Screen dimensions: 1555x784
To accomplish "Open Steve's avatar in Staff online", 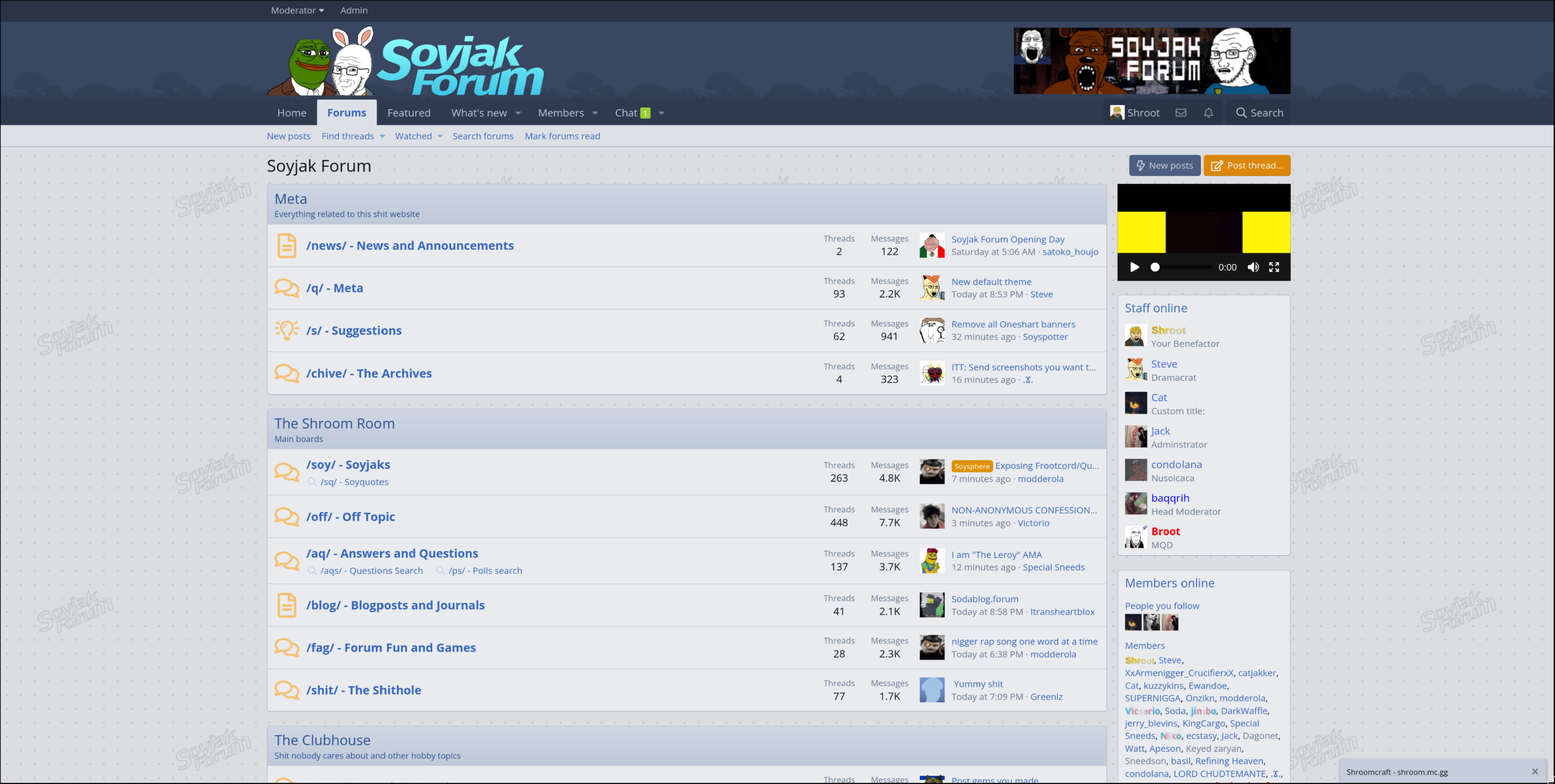I will pyautogui.click(x=1136, y=369).
